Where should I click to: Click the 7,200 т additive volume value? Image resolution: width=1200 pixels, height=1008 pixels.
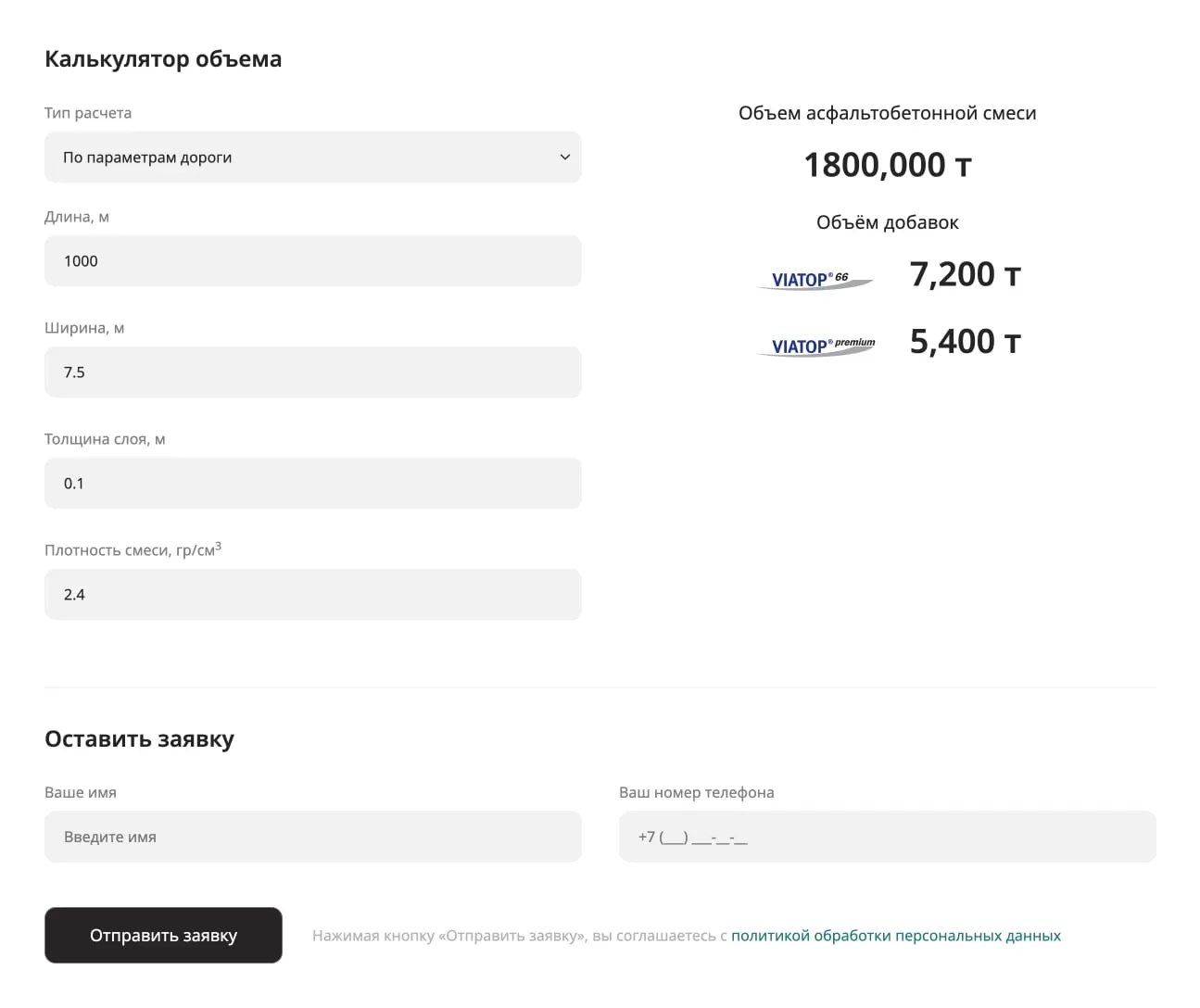[x=965, y=275]
